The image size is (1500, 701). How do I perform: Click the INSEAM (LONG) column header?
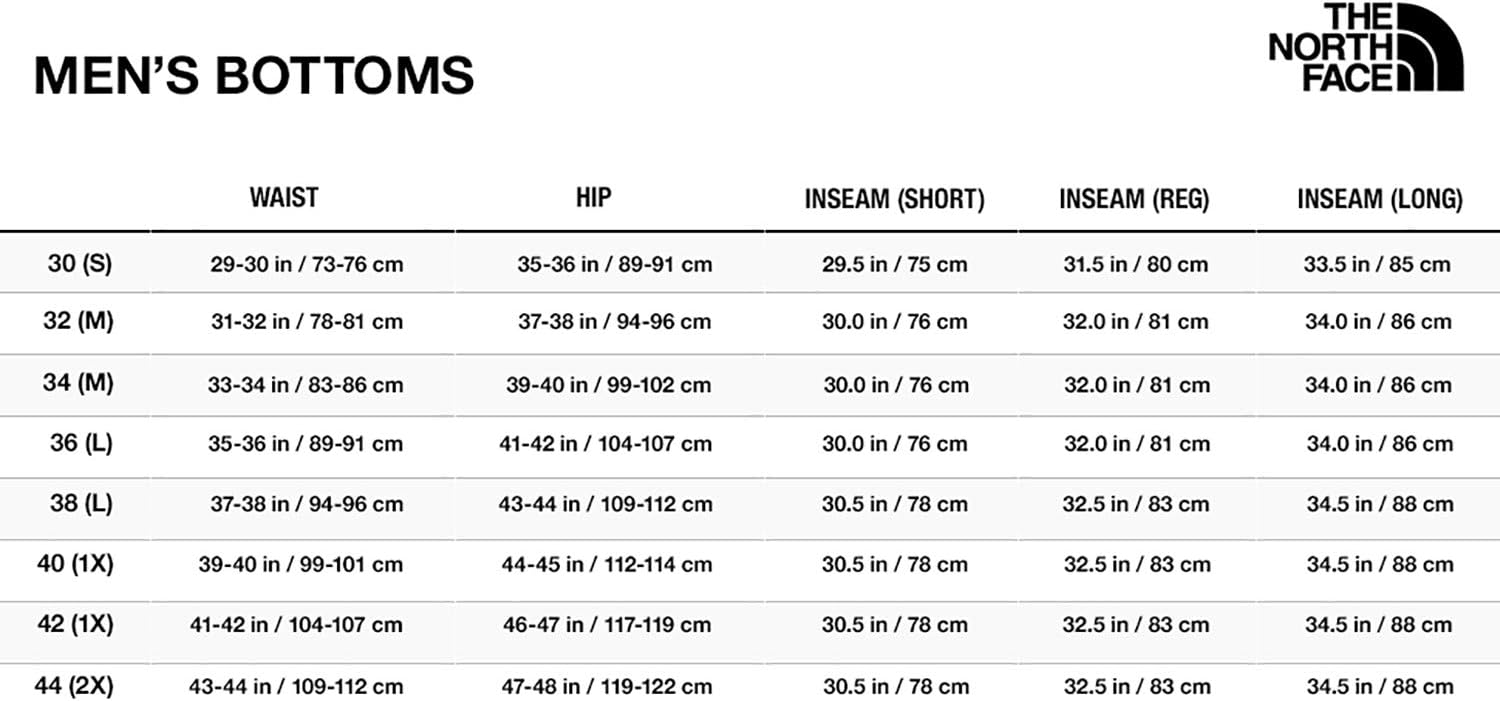click(x=1379, y=199)
